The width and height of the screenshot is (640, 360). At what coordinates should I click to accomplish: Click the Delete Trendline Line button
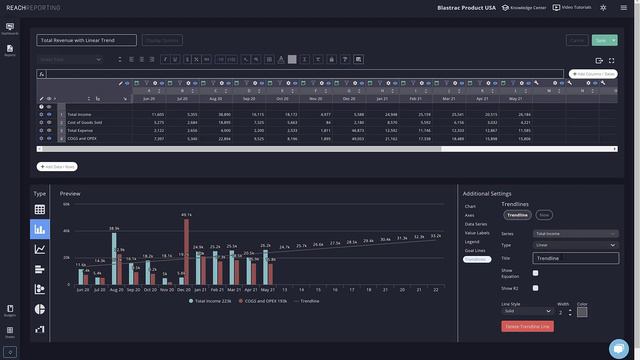point(527,326)
